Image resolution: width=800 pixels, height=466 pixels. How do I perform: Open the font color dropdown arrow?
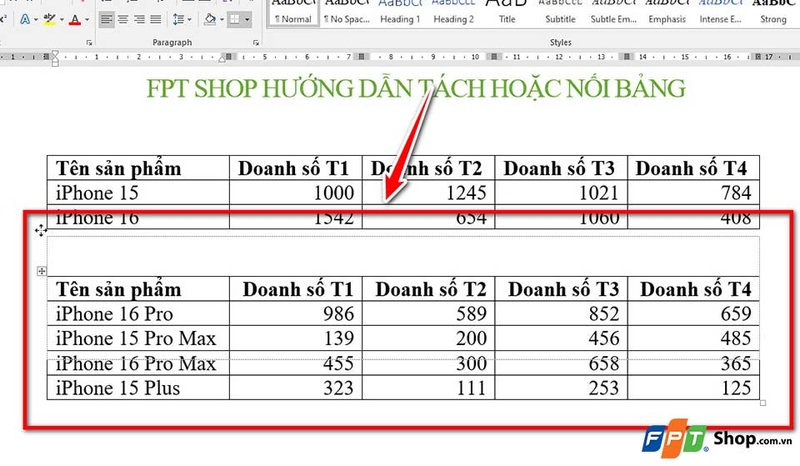[87, 20]
